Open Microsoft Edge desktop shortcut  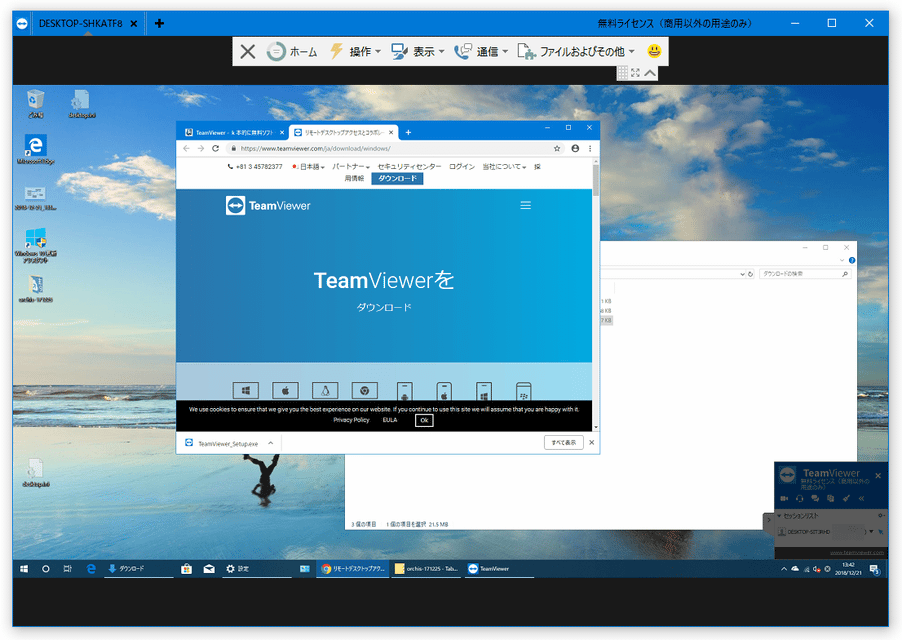pyautogui.click(x=36, y=149)
